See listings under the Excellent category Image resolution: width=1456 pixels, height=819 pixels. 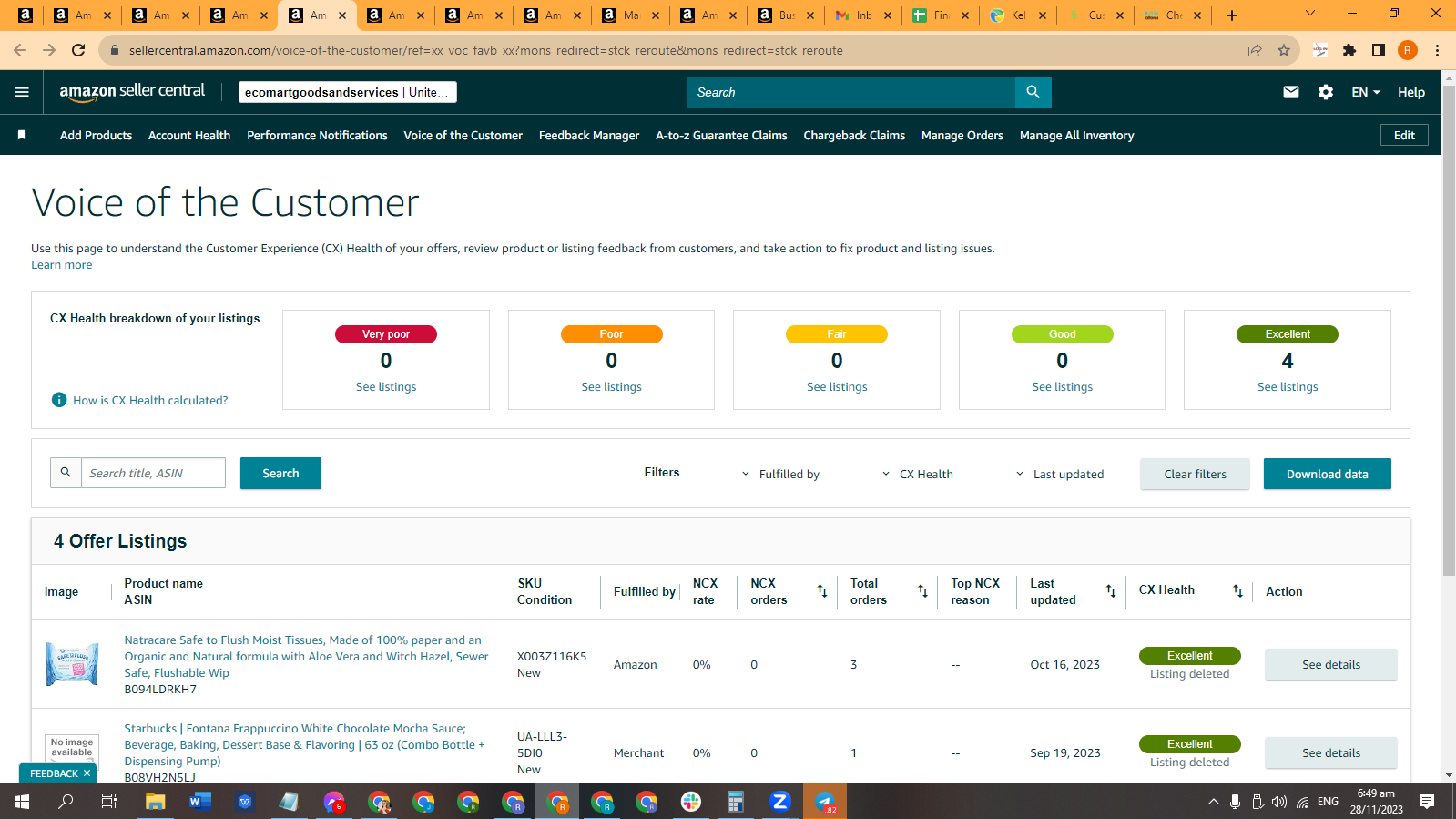tap(1288, 387)
